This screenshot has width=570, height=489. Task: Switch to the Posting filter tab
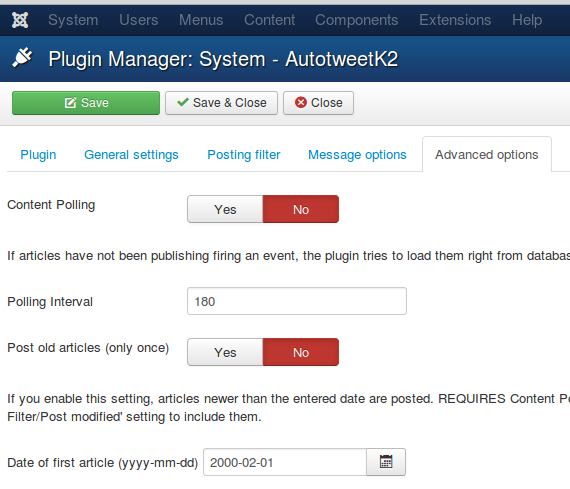(244, 155)
